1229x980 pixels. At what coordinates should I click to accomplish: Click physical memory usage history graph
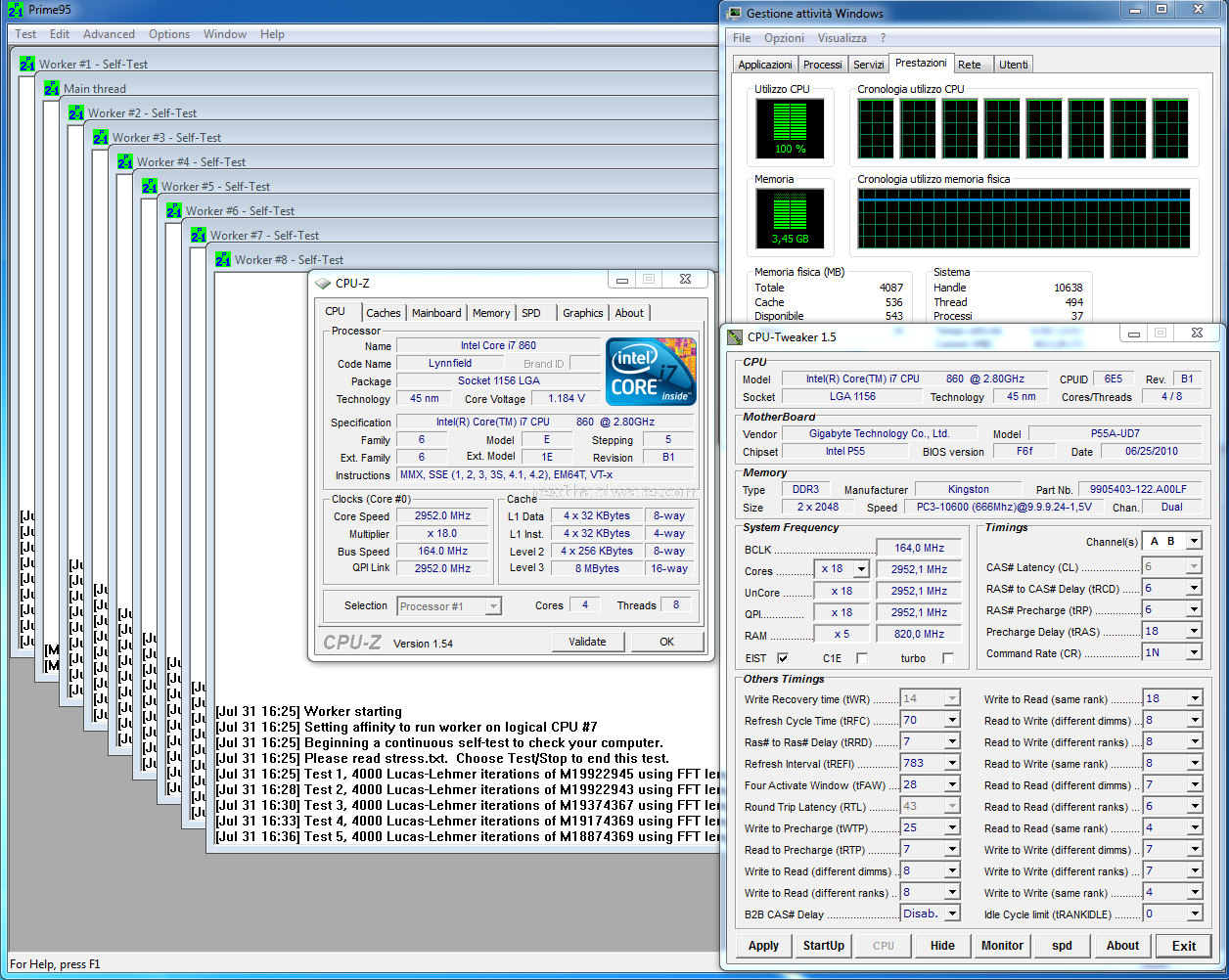click(1024, 218)
